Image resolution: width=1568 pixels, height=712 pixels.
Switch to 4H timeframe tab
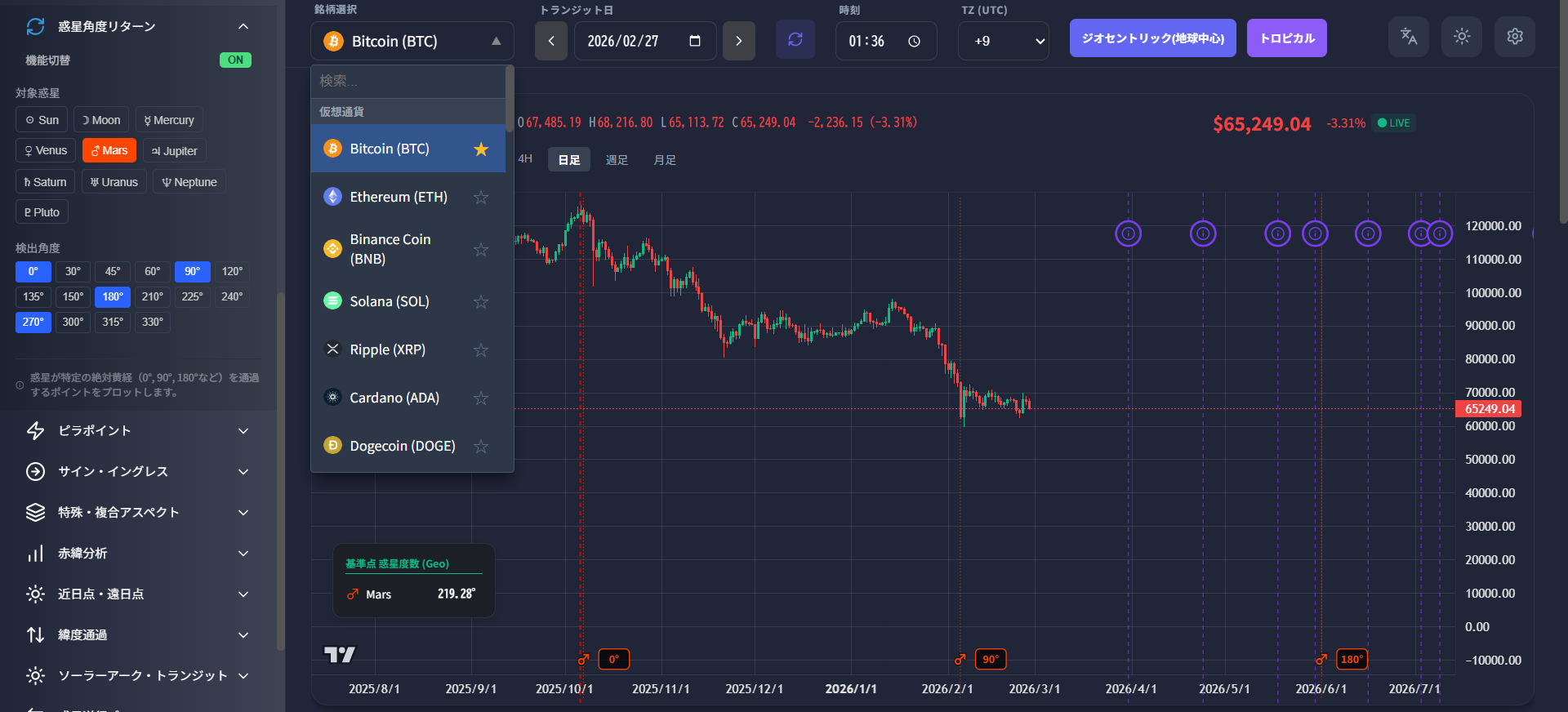click(525, 159)
